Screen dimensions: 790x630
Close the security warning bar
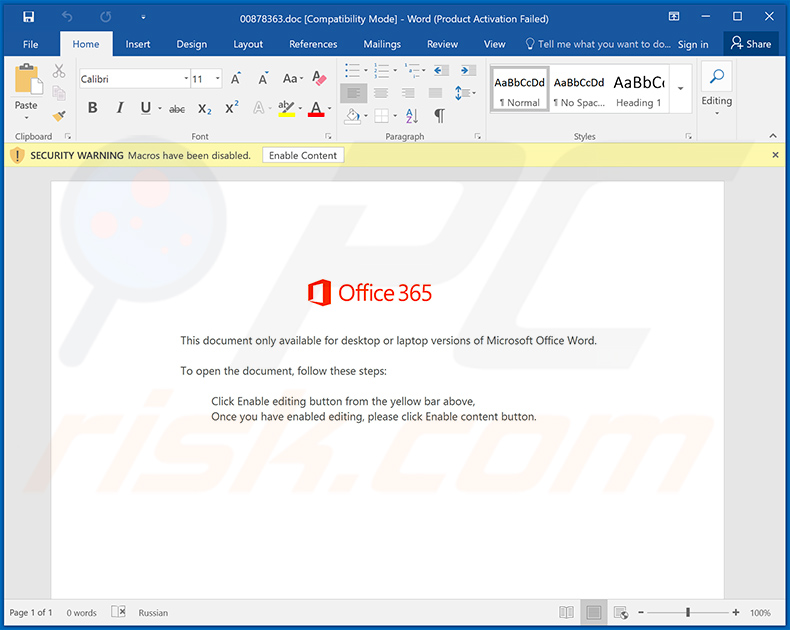click(x=775, y=155)
